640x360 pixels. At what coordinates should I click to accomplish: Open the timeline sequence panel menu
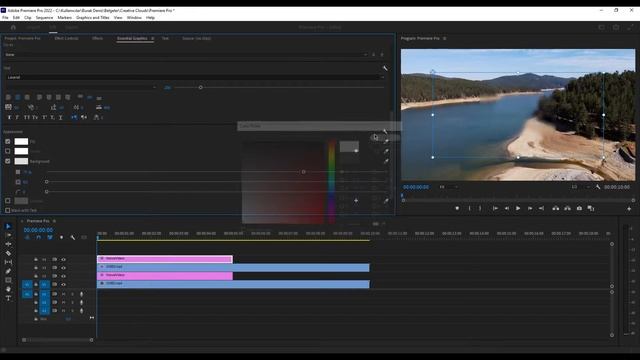[54, 221]
